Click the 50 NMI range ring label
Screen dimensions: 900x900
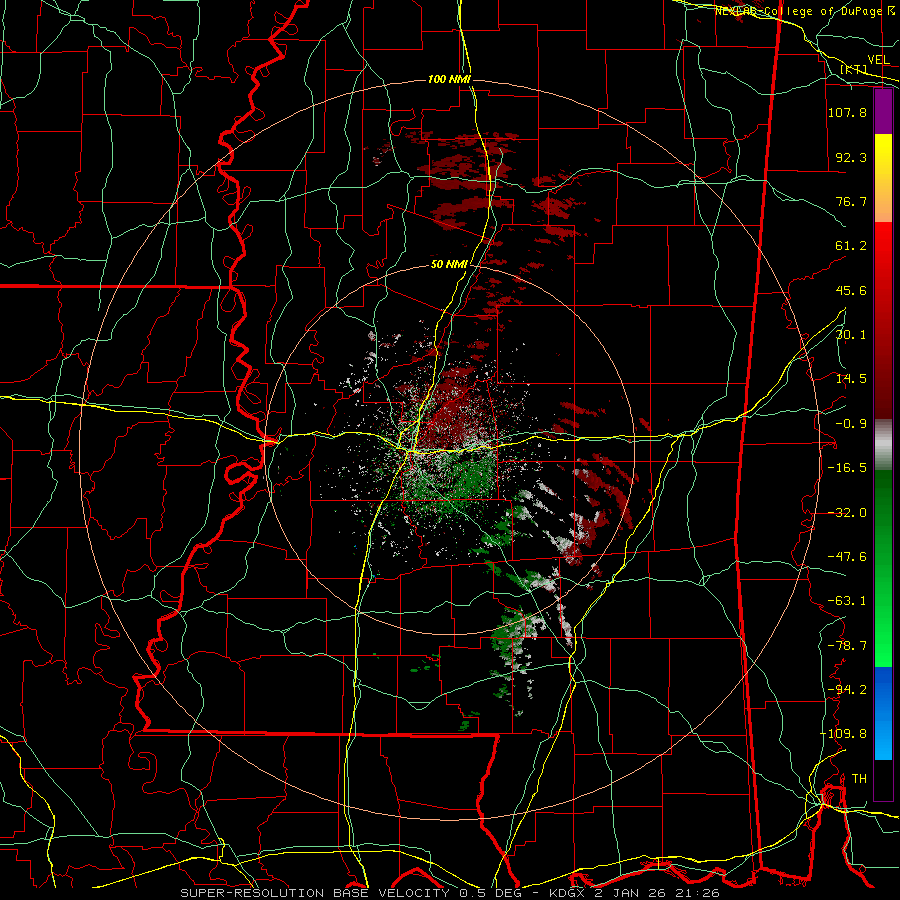click(449, 265)
